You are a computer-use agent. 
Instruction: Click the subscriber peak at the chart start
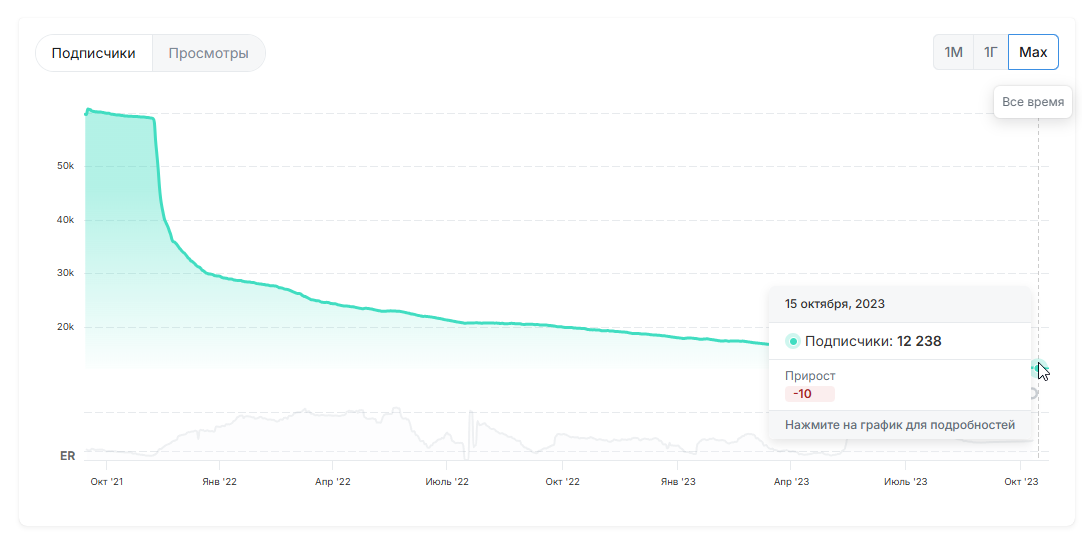(x=88, y=110)
